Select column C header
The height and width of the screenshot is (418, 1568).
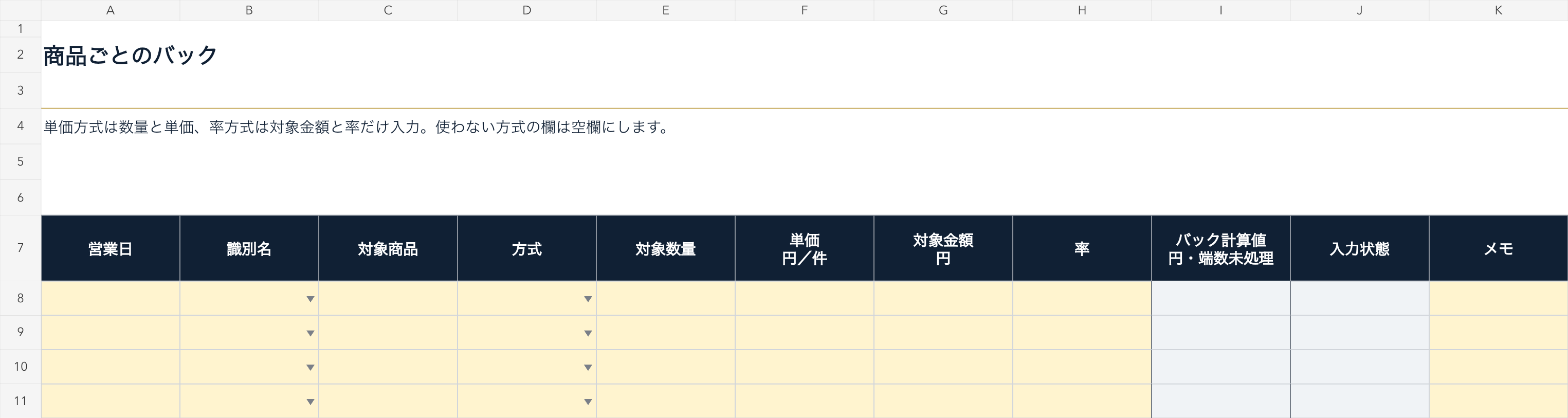(x=388, y=10)
